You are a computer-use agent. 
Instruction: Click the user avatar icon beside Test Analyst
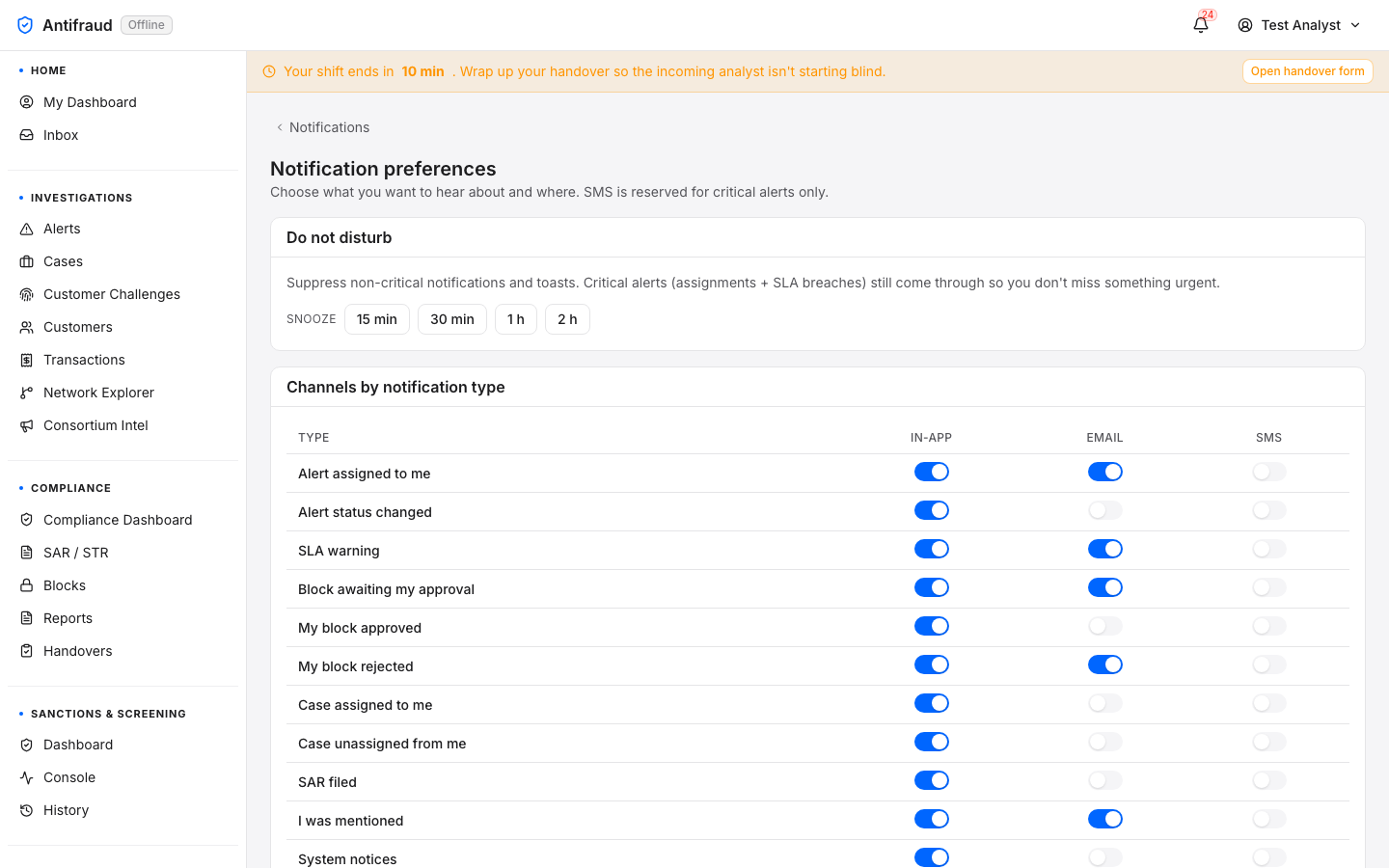pyautogui.click(x=1245, y=25)
